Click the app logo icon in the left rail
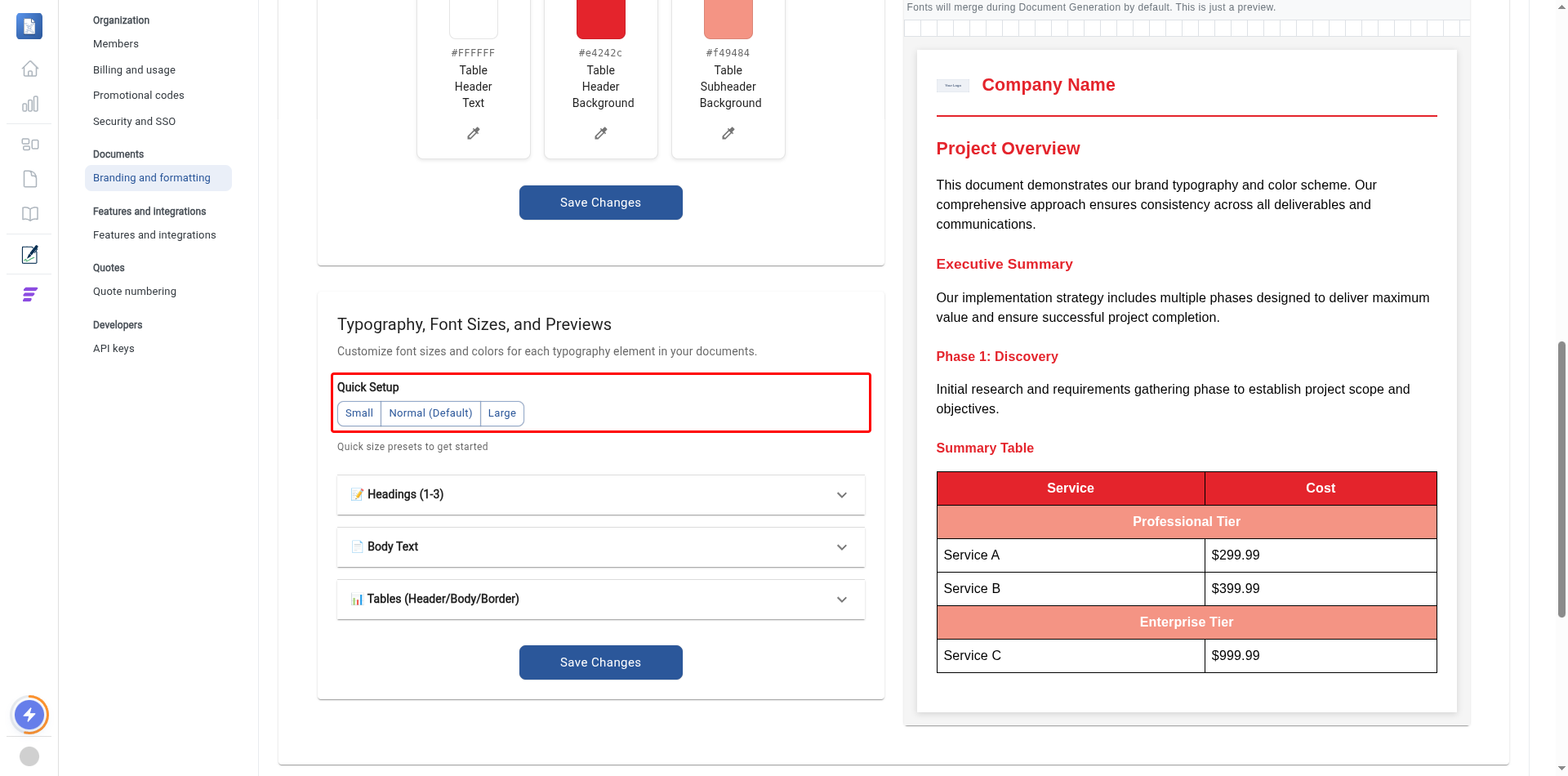 tap(29, 26)
